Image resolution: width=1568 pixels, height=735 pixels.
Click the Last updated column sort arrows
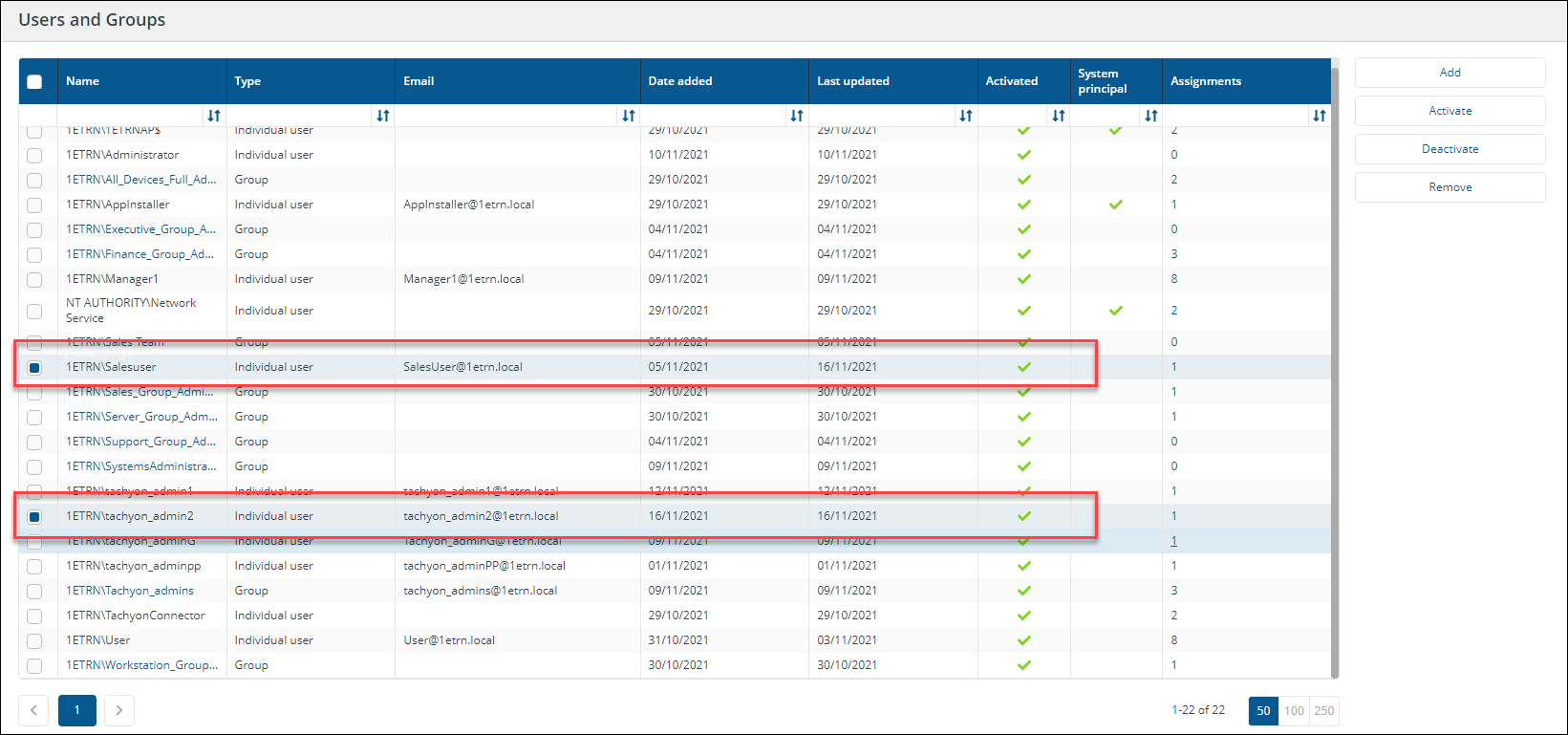965,116
